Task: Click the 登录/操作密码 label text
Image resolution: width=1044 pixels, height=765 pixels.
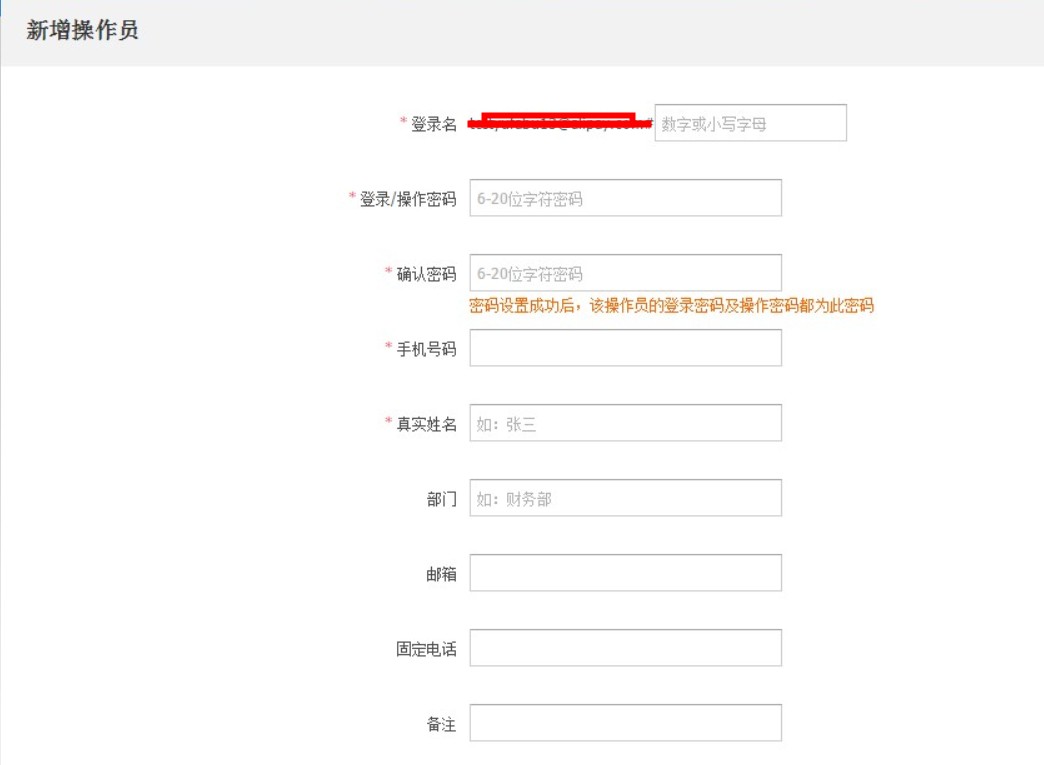Action: 408,199
